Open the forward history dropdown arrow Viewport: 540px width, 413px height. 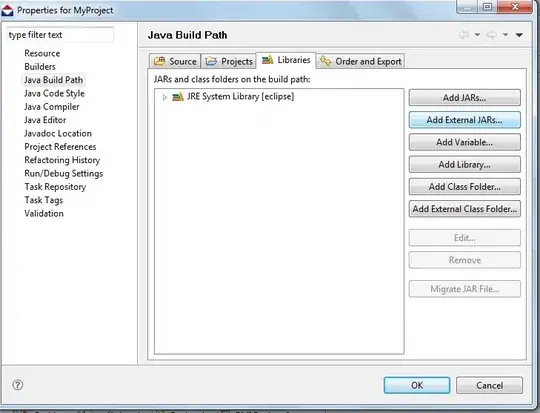(505, 35)
